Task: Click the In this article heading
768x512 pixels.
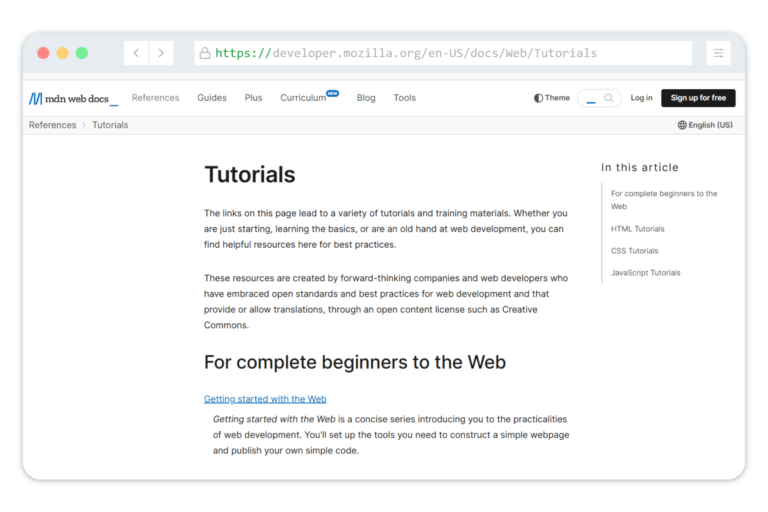Action: pyautogui.click(x=640, y=168)
